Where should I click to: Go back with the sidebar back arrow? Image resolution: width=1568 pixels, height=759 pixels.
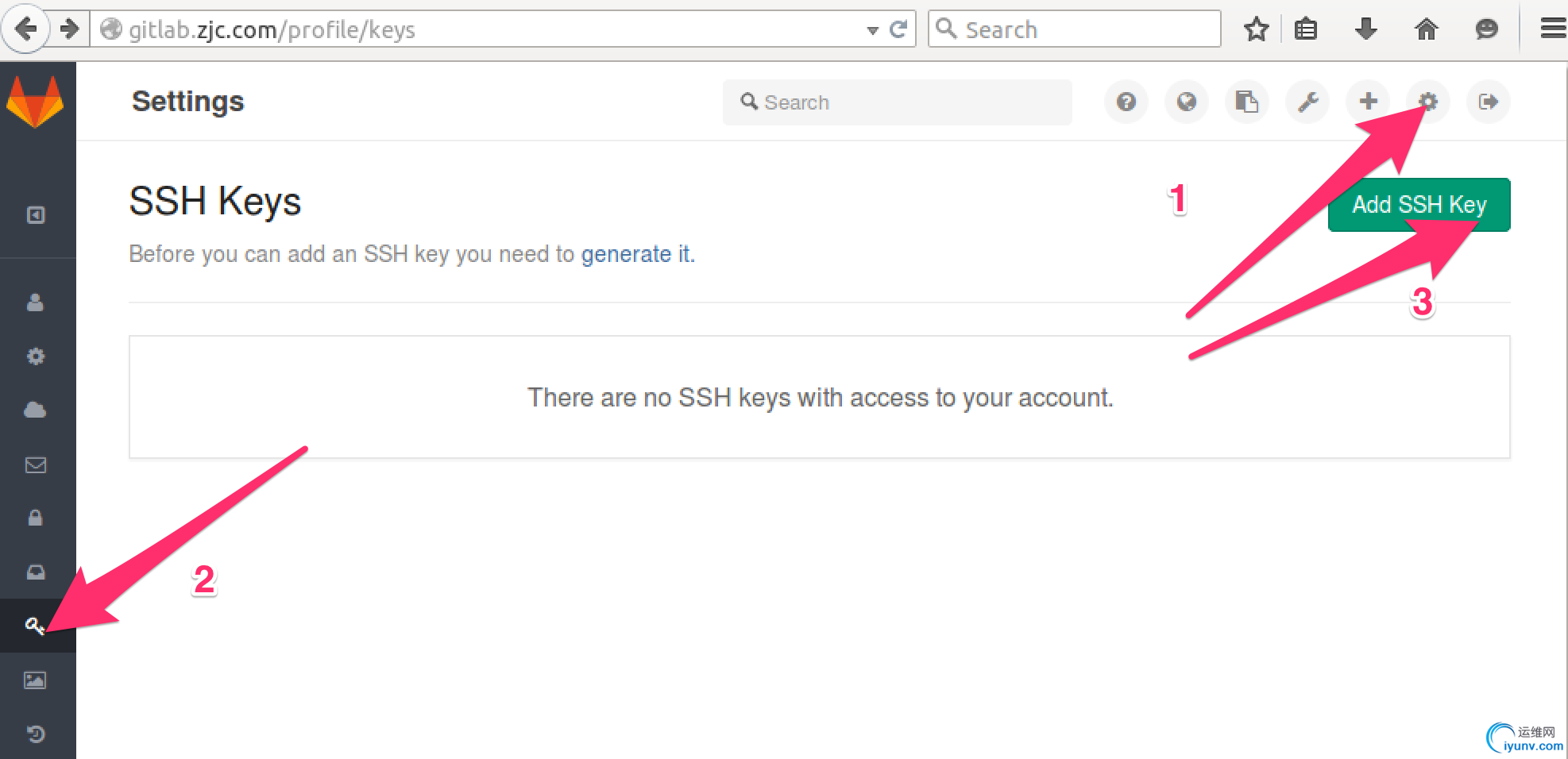pyautogui.click(x=36, y=215)
